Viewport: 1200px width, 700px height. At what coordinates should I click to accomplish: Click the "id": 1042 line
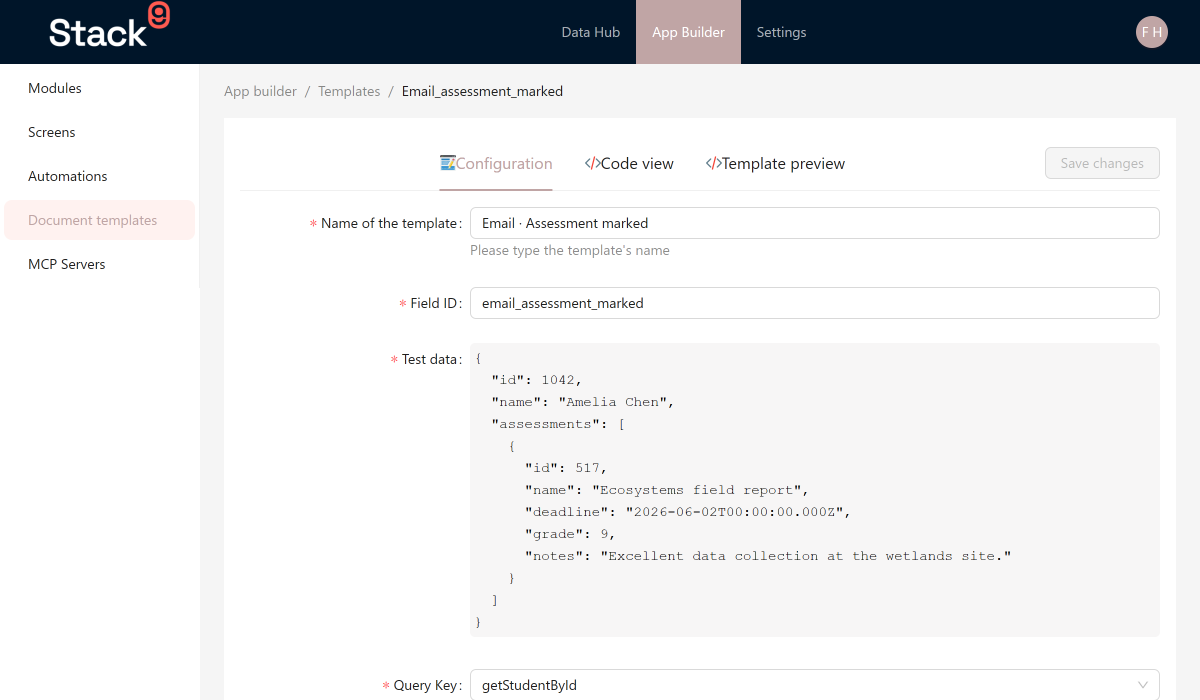coord(536,380)
